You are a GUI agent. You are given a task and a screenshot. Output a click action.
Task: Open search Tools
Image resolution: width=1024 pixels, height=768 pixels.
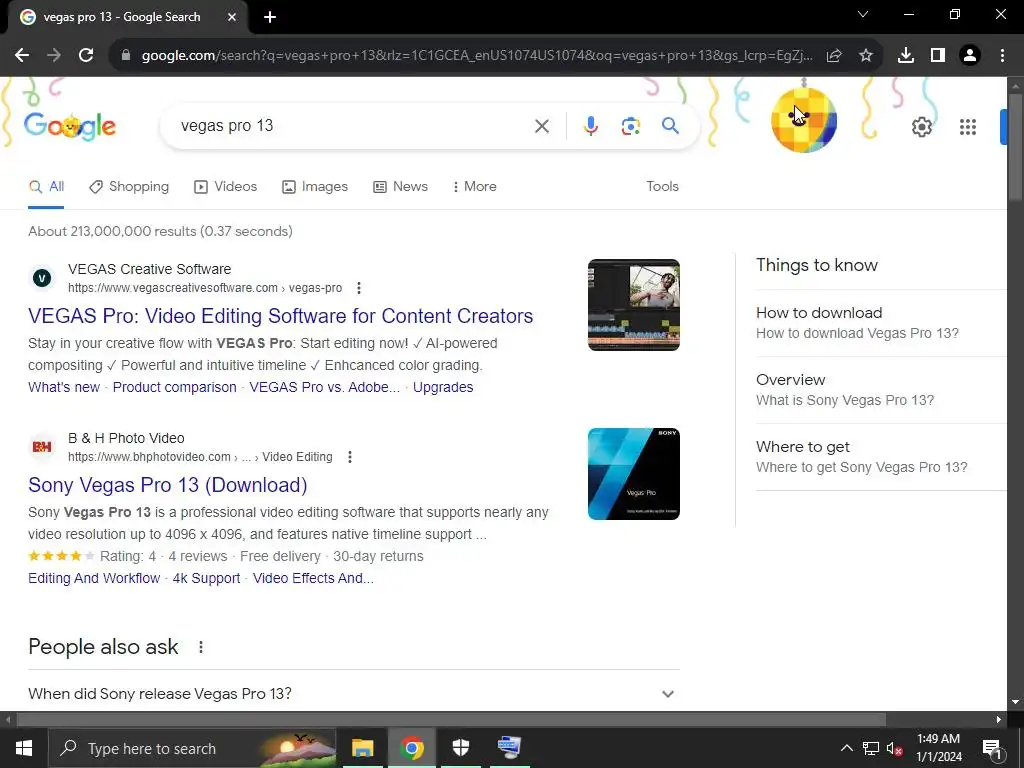[662, 186]
